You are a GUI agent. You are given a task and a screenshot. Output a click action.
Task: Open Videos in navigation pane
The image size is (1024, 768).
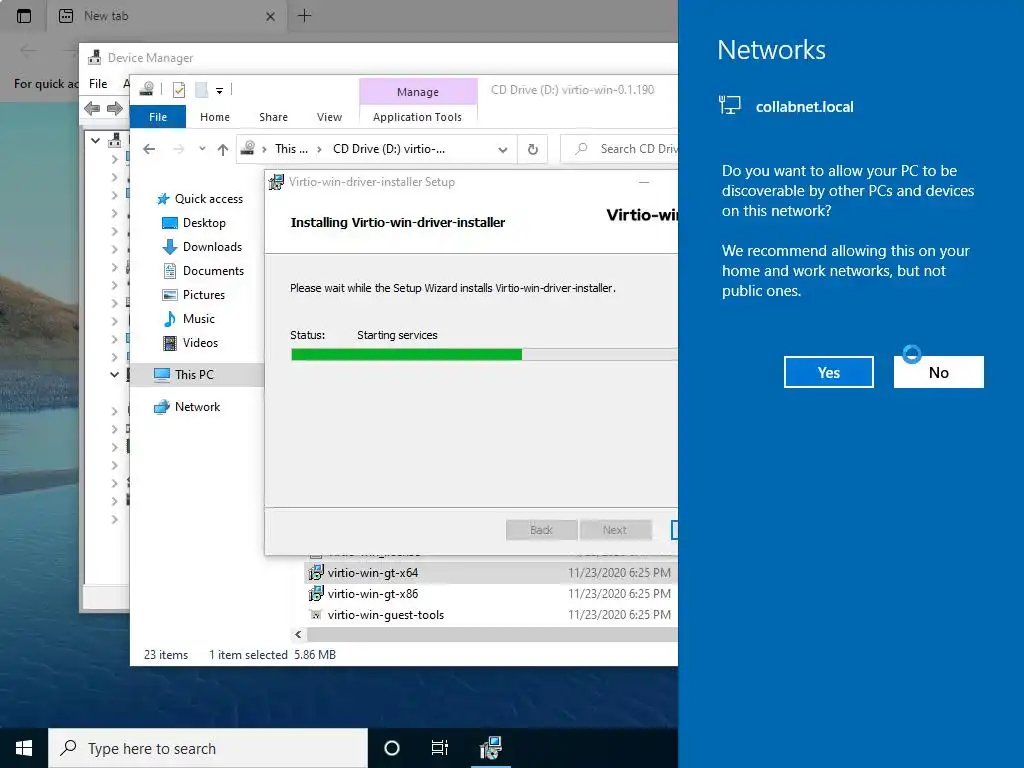(x=200, y=343)
